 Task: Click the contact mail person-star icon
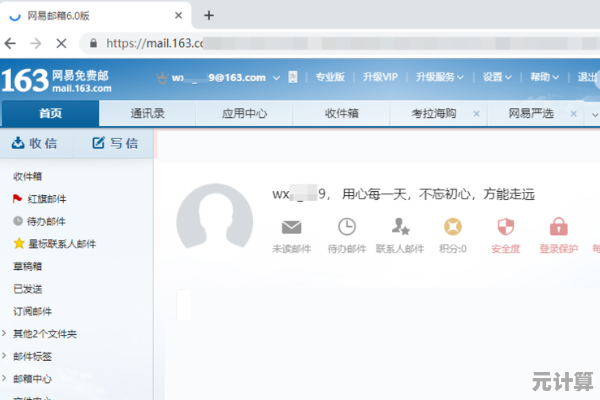coord(400,227)
